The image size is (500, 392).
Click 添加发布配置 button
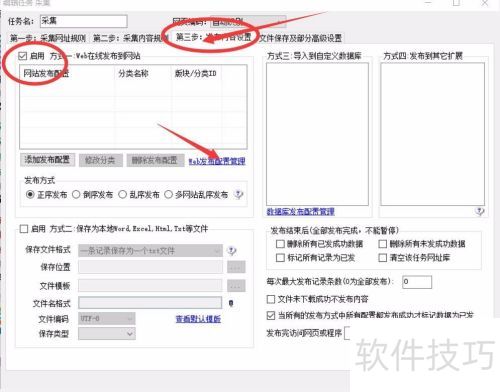[x=47, y=160]
